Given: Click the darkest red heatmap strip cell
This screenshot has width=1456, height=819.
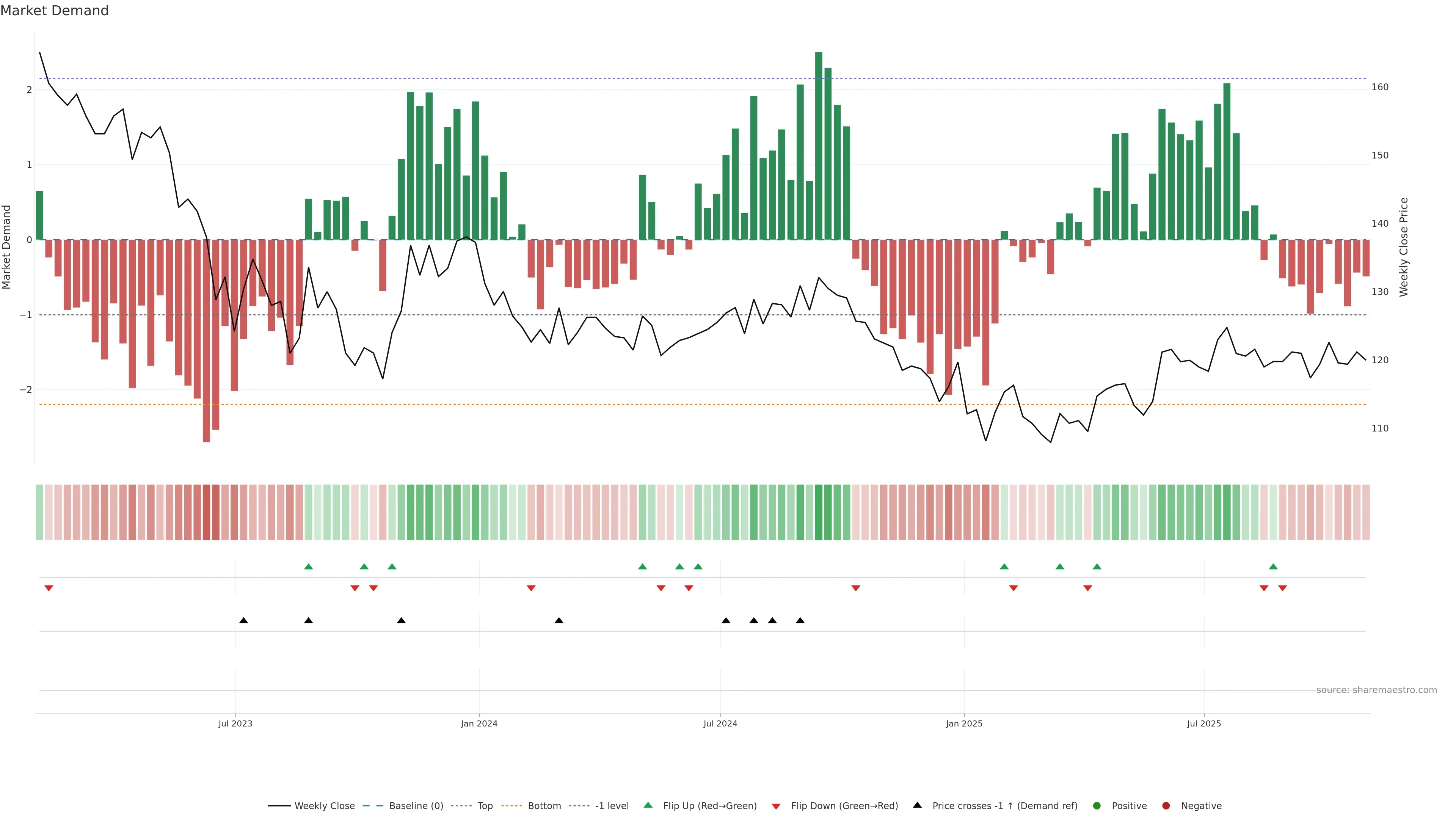Looking at the screenshot, I should 206,512.
